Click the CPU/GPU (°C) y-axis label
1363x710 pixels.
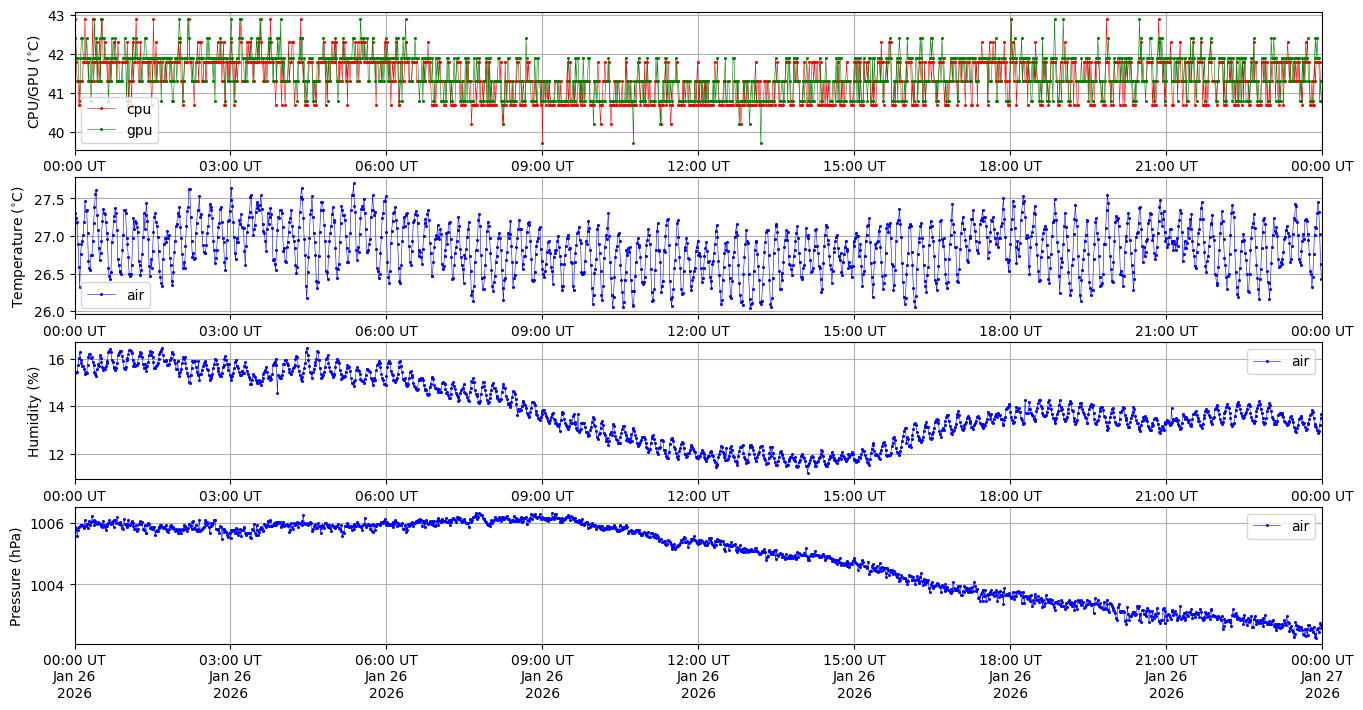(x=34, y=82)
